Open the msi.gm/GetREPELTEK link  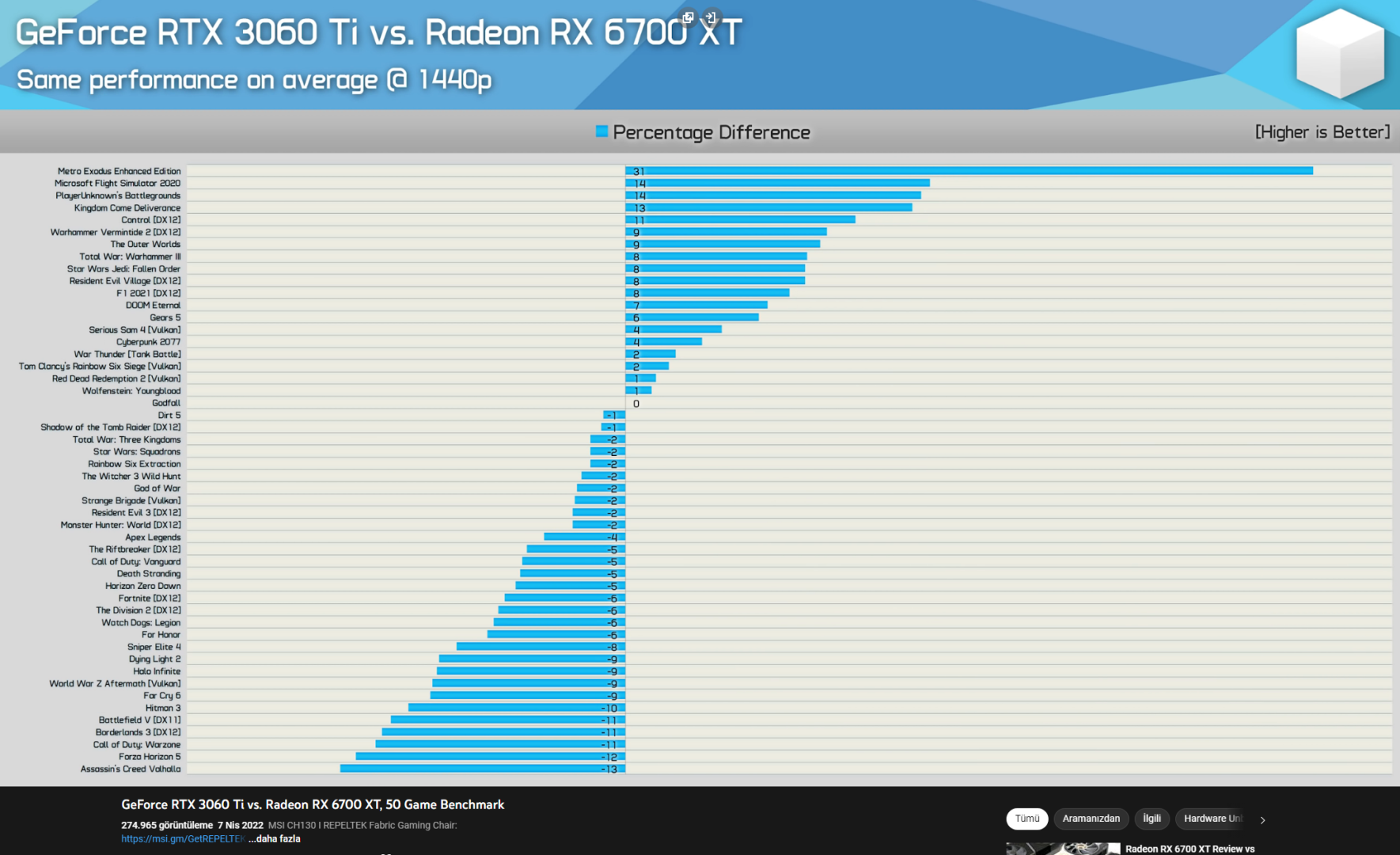(183, 839)
